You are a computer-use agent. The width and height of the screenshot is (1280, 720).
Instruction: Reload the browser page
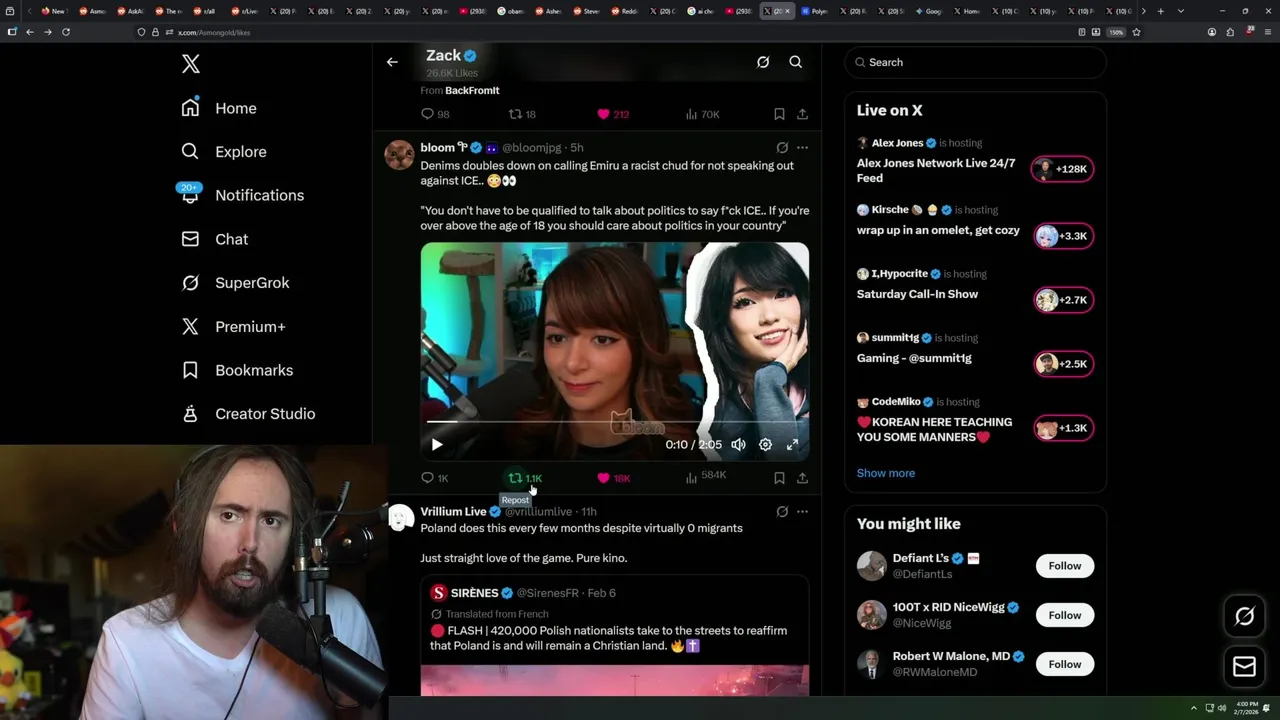click(x=66, y=32)
